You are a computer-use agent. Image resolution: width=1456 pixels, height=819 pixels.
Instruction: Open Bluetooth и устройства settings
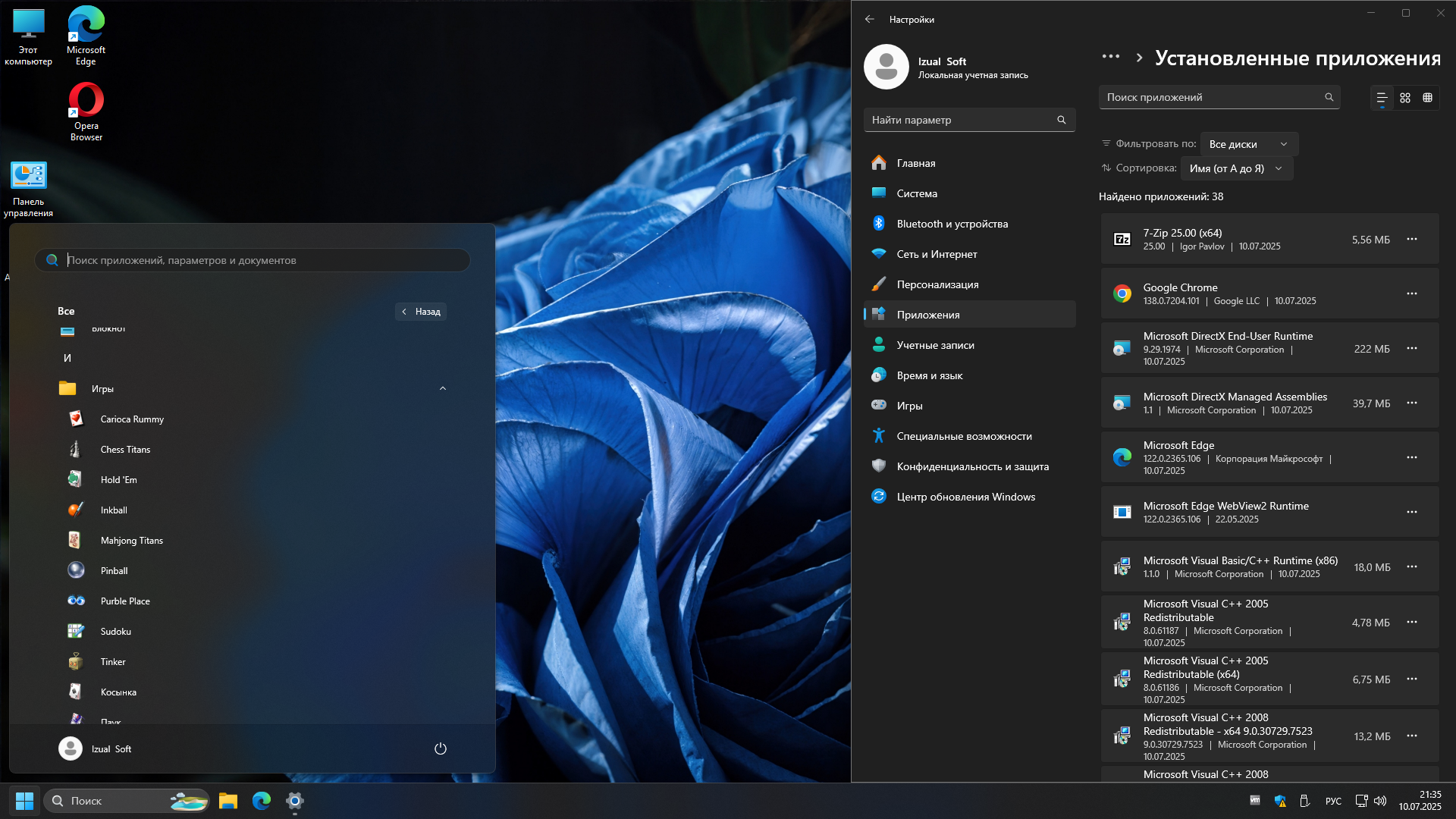(969, 224)
